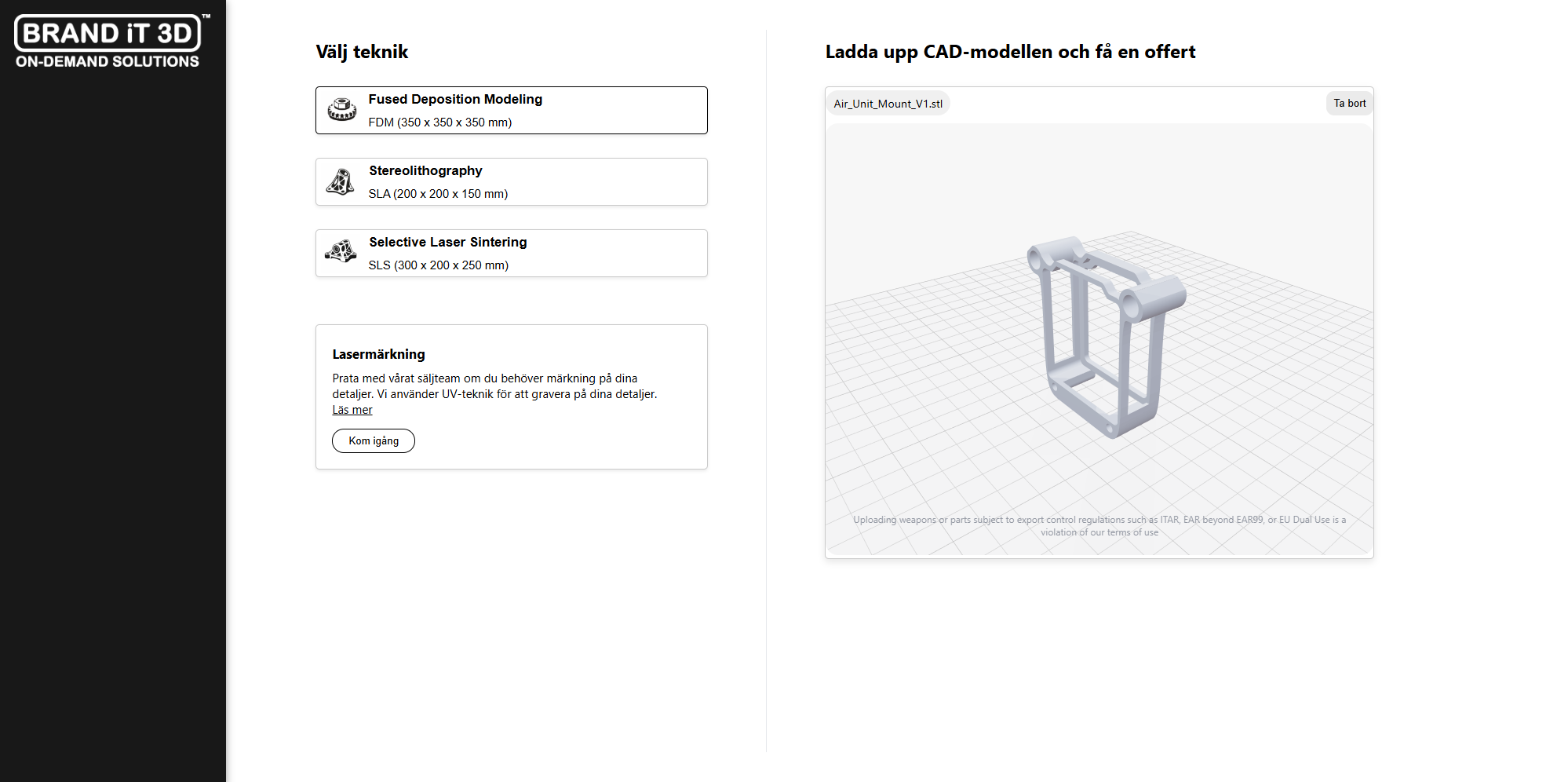This screenshot has height=782, width=1568.
Task: Click the export control disclaimer text
Action: point(1099,526)
